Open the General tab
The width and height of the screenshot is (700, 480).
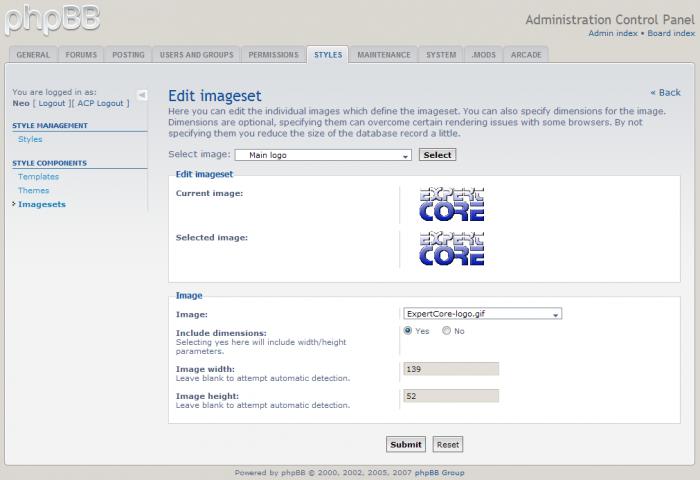(33, 55)
